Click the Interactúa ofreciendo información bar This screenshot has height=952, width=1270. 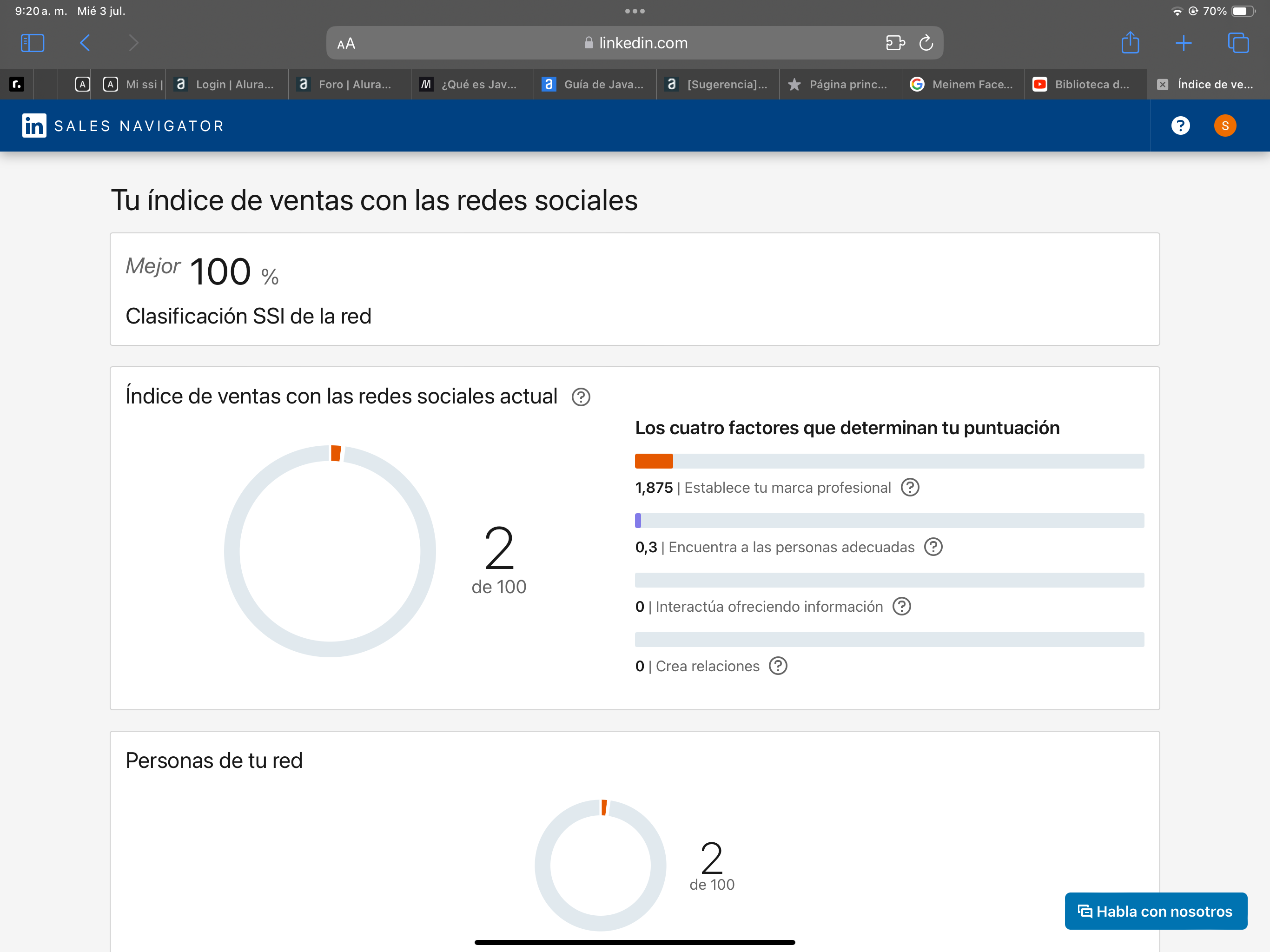889,580
